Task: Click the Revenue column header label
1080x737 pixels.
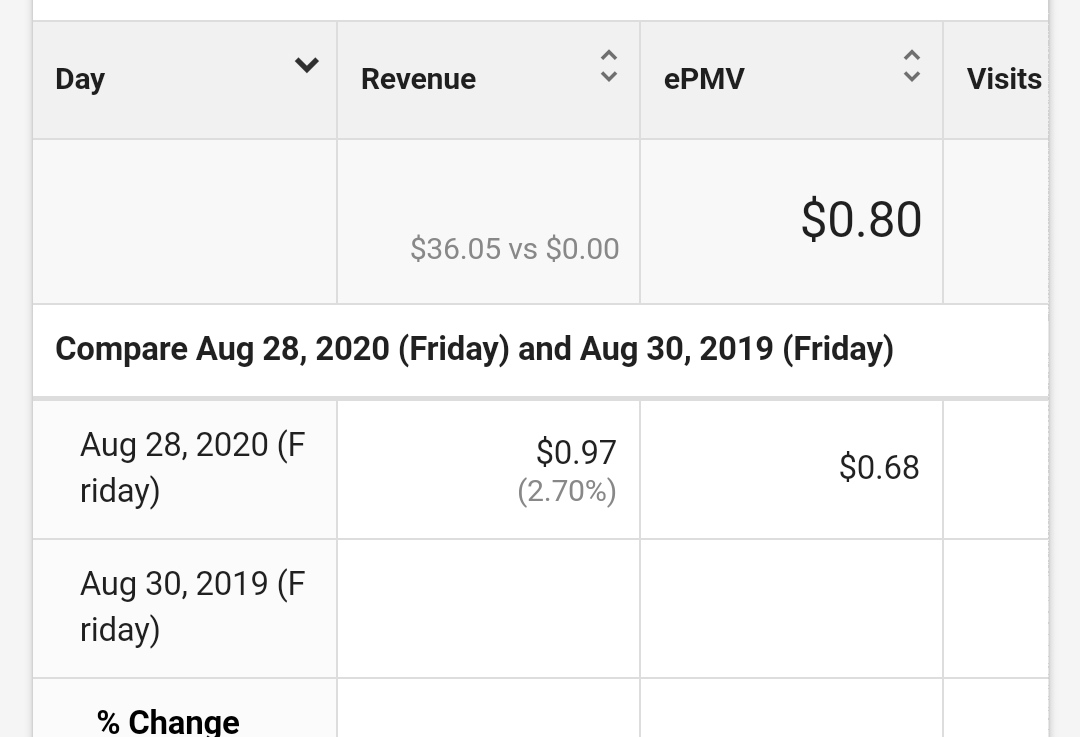Action: [x=418, y=79]
